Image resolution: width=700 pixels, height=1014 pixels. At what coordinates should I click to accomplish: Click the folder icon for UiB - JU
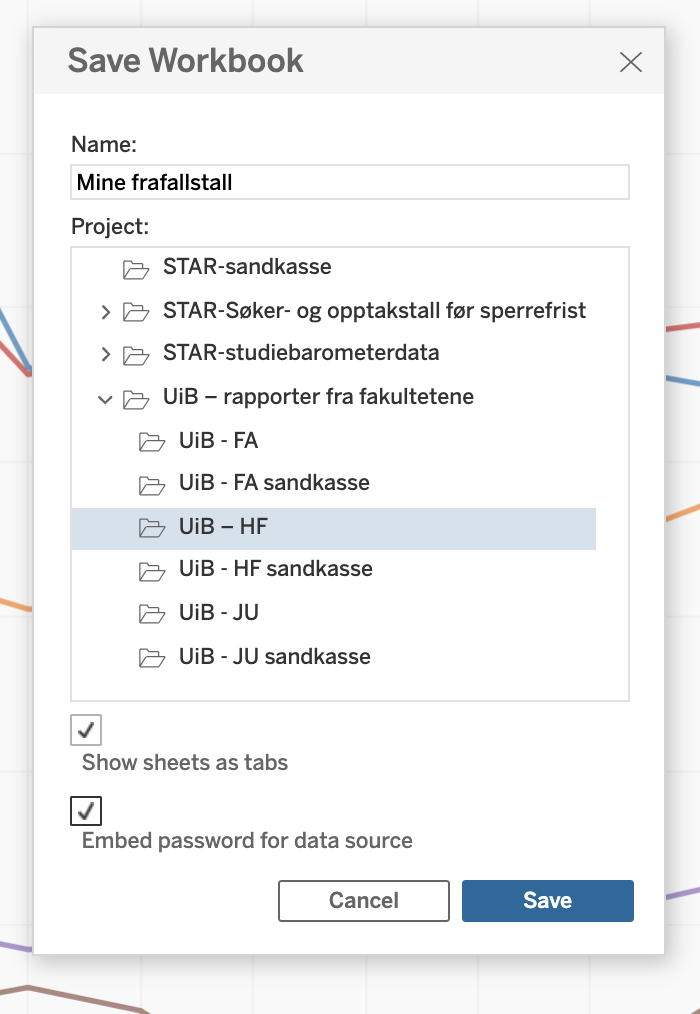click(x=151, y=614)
